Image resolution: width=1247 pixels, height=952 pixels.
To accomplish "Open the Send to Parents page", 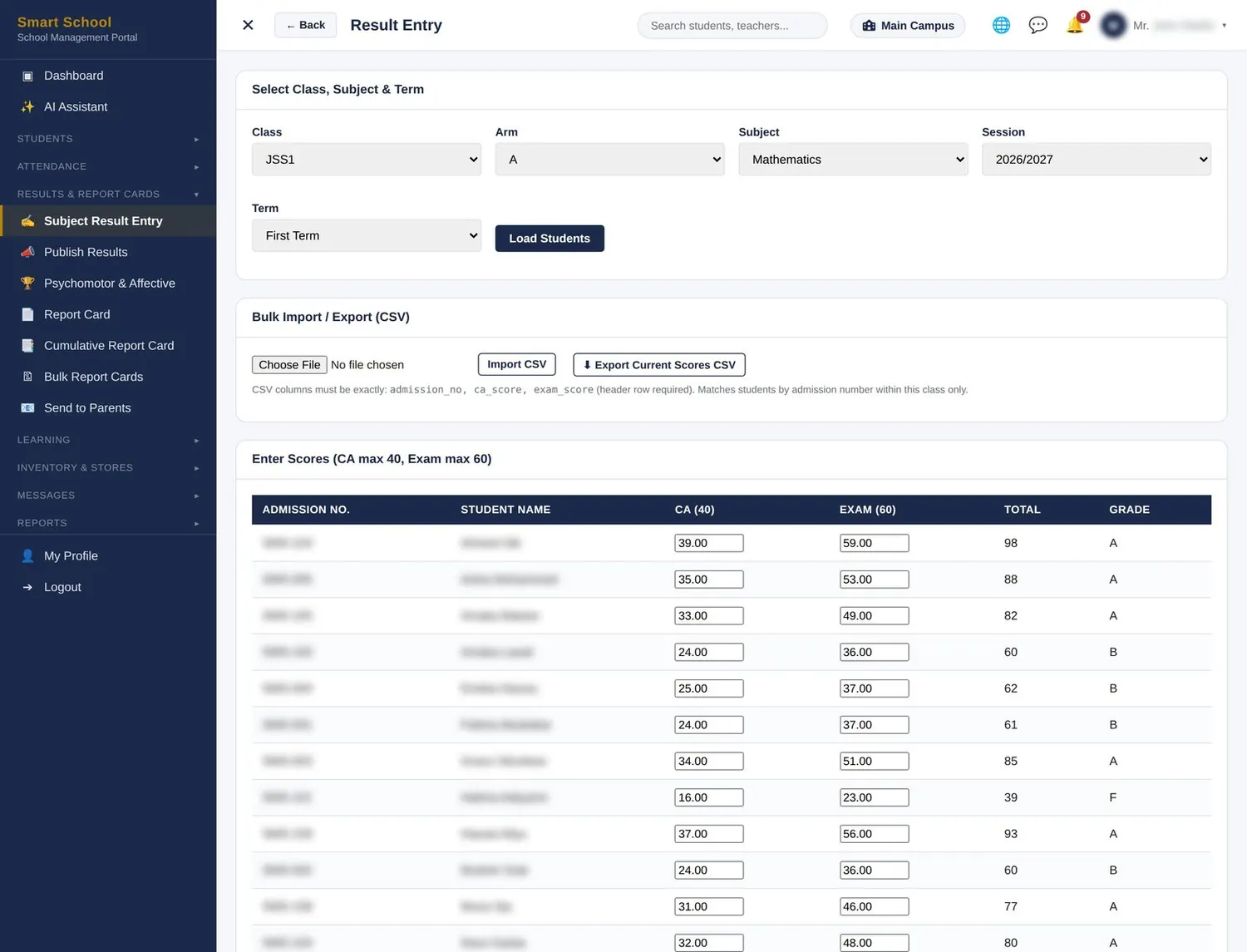I will point(108,407).
